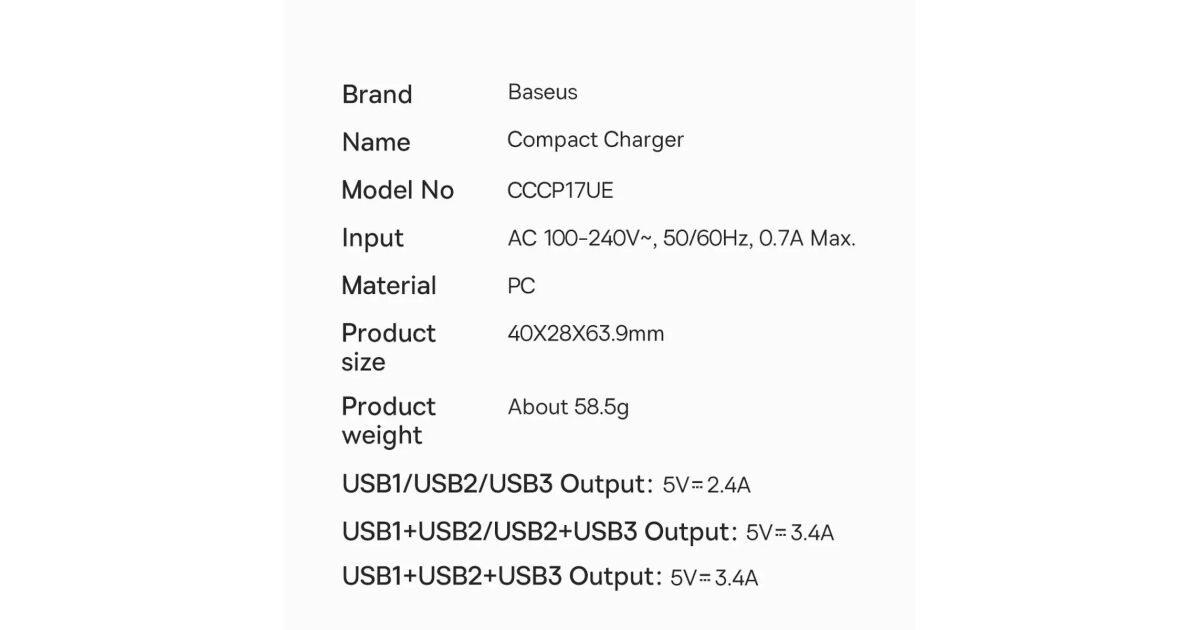Click the Input label

click(x=372, y=238)
